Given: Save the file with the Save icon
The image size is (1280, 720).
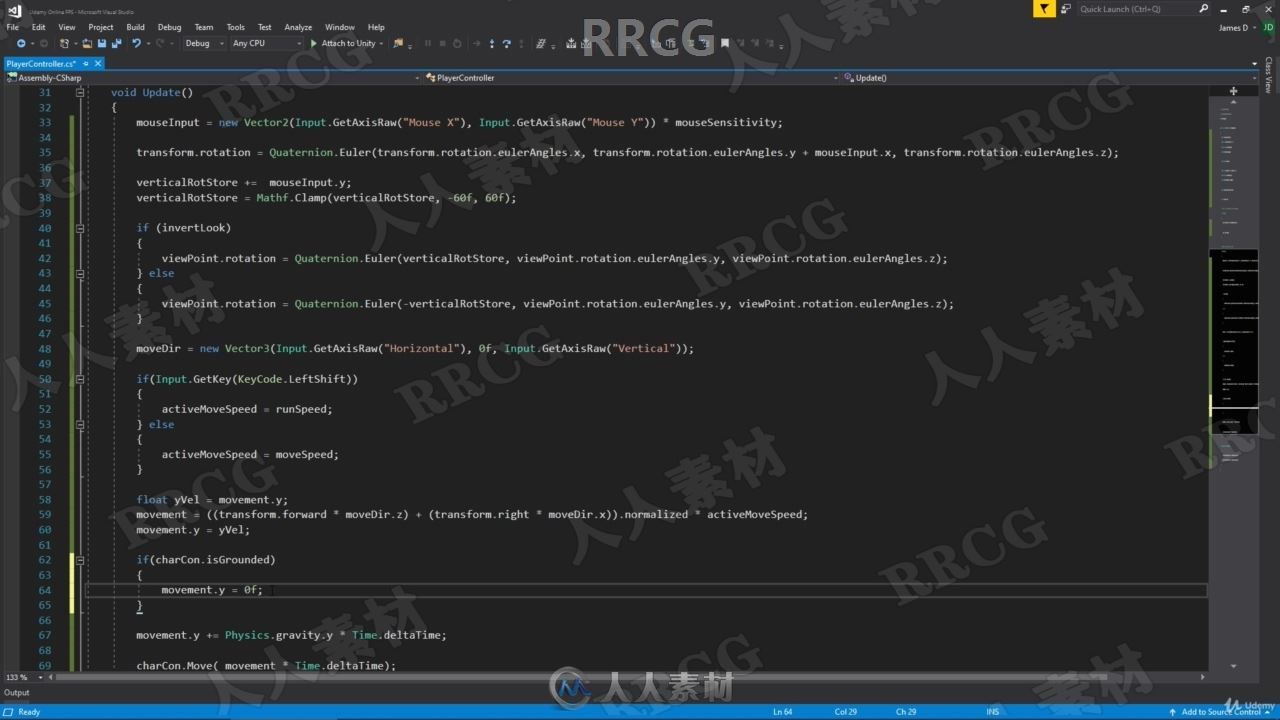Looking at the screenshot, I should (102, 43).
